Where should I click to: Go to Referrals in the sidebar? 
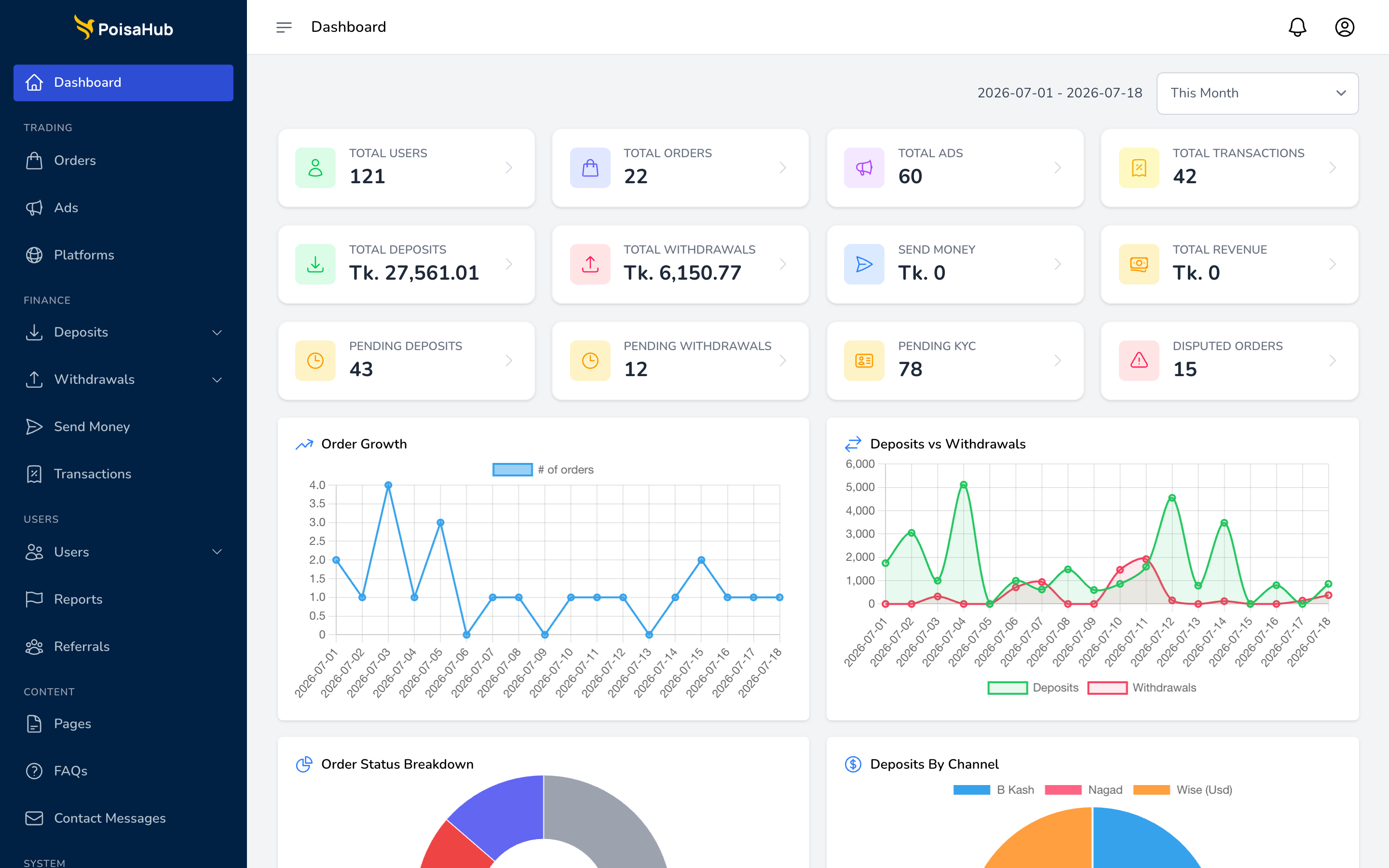[x=123, y=646]
